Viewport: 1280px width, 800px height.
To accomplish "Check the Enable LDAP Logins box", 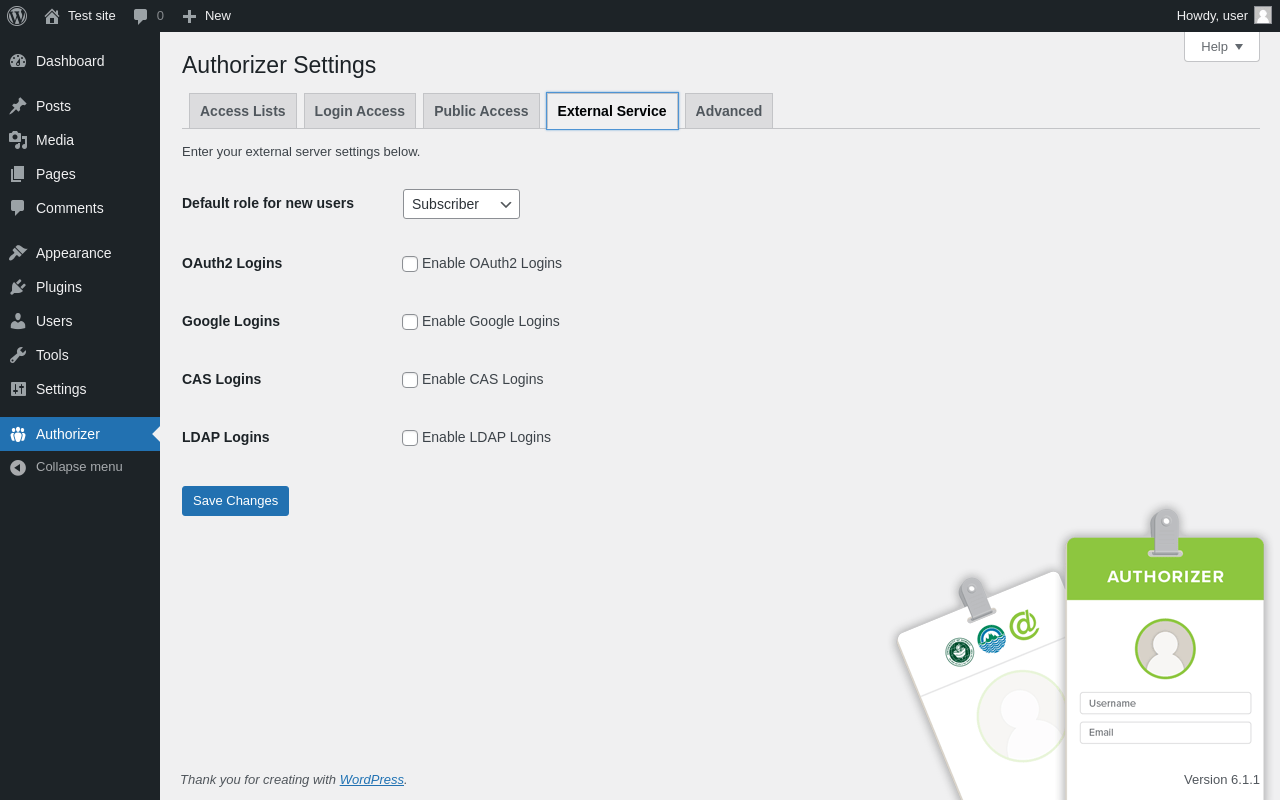I will [x=410, y=438].
